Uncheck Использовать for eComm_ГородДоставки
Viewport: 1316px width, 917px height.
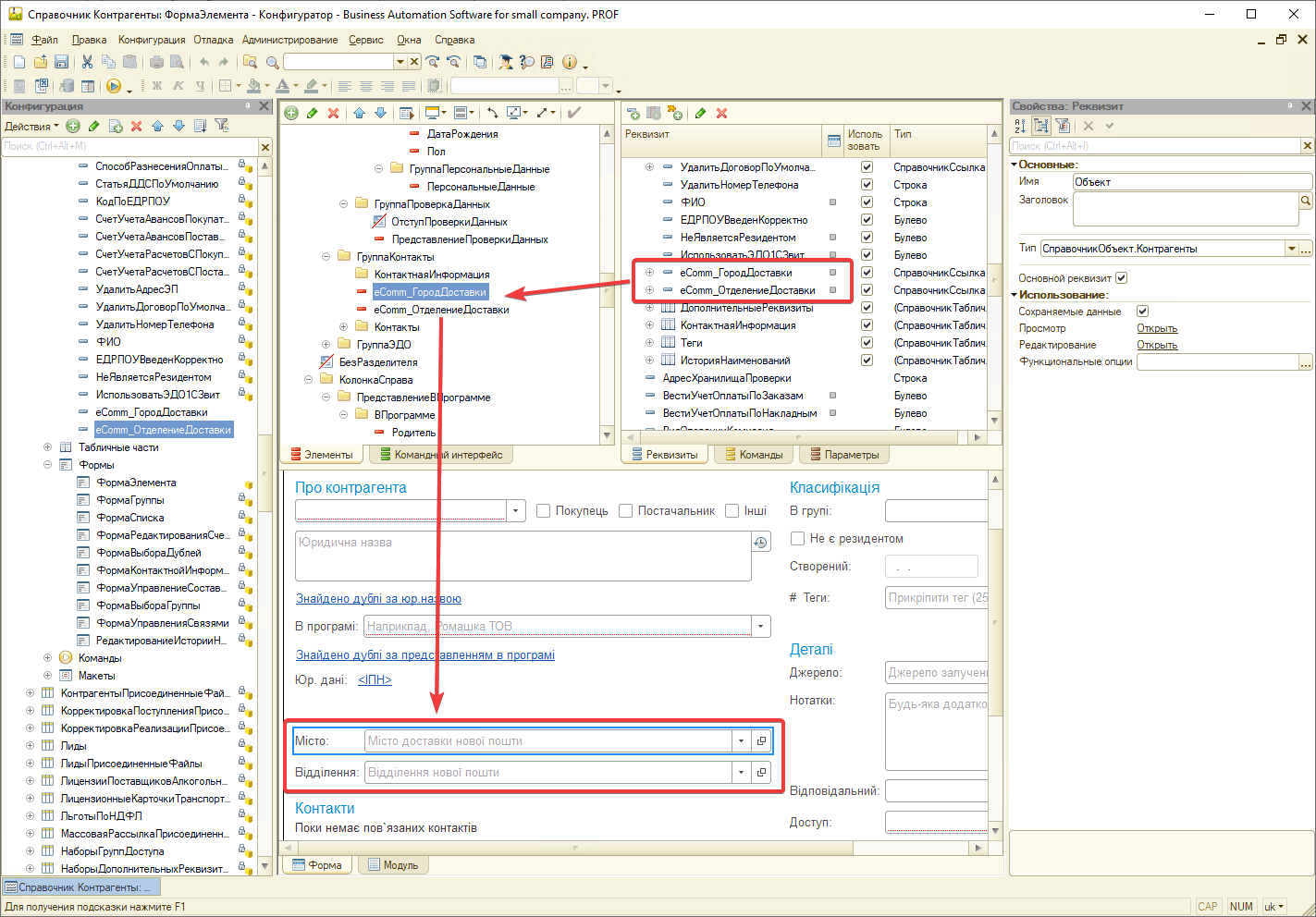867,273
